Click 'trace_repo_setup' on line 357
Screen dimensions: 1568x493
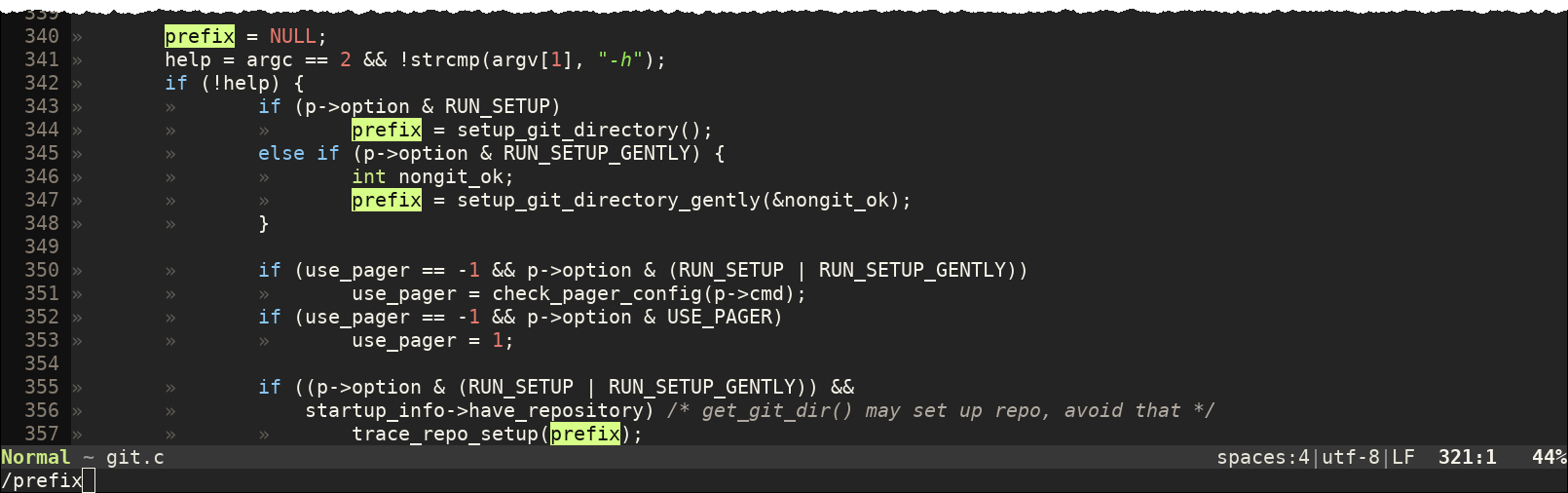(445, 434)
